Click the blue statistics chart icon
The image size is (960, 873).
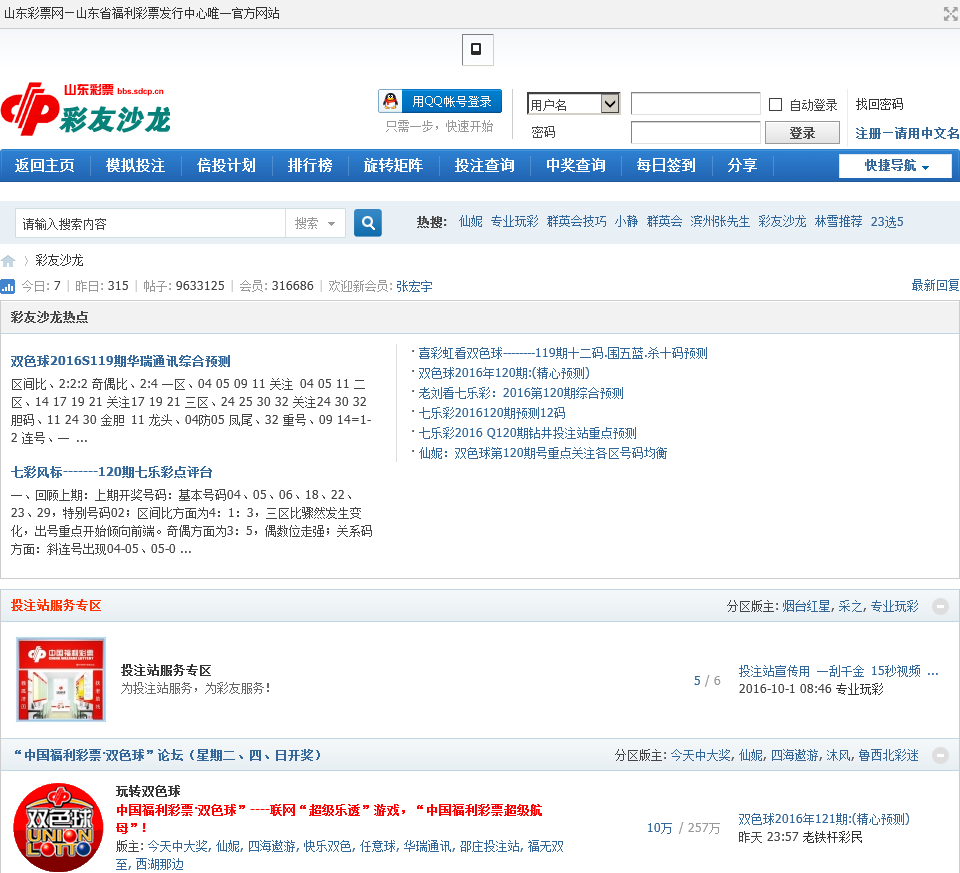(x=8, y=286)
